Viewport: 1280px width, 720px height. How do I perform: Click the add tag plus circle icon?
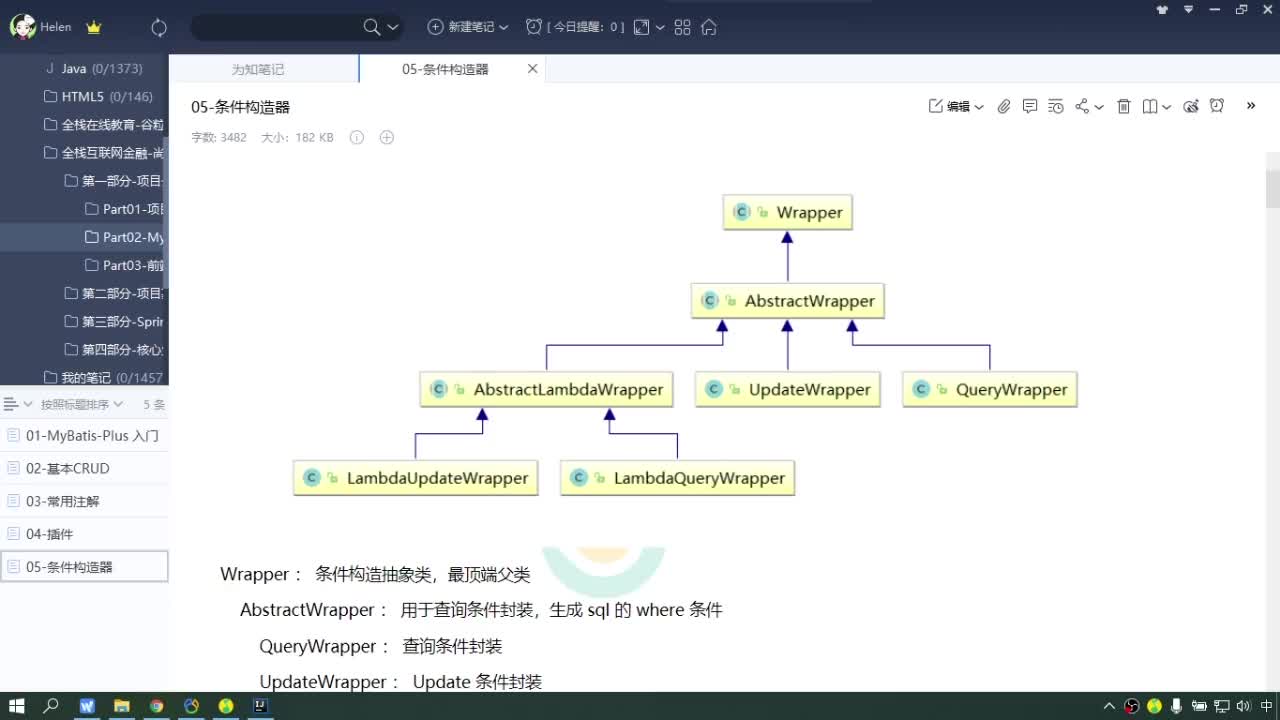tap(387, 138)
